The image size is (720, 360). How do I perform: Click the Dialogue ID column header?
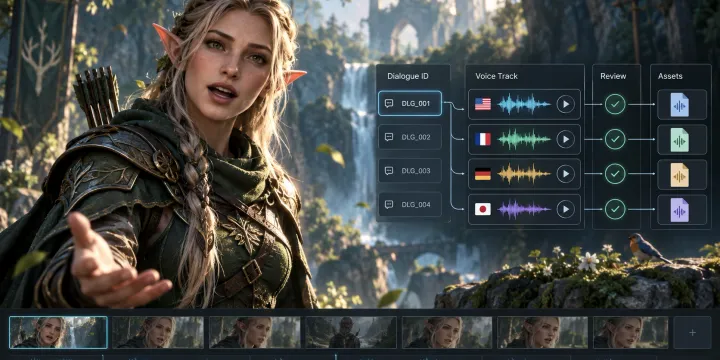coord(408,76)
